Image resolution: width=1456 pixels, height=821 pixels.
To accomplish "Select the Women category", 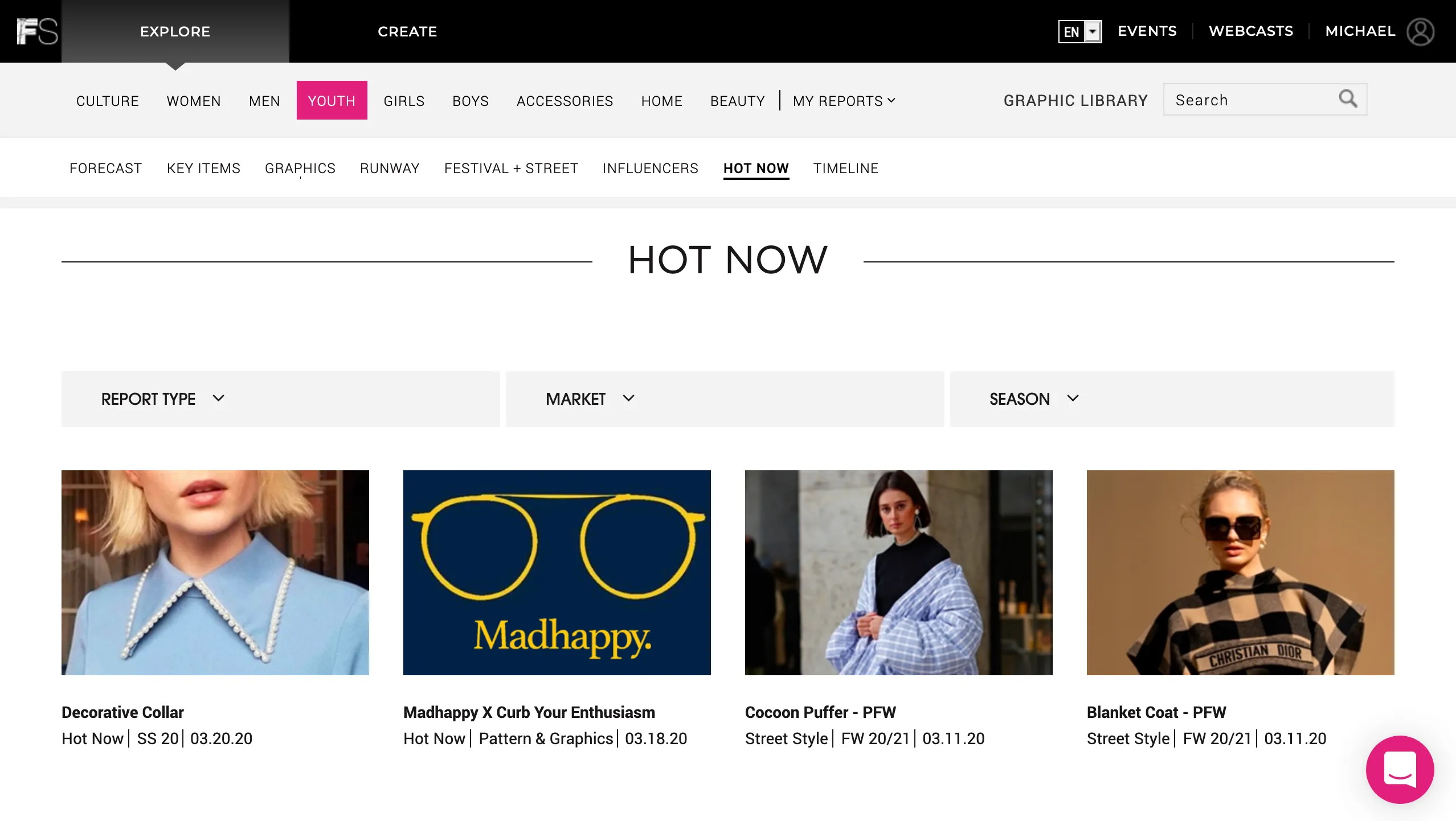I will (194, 101).
